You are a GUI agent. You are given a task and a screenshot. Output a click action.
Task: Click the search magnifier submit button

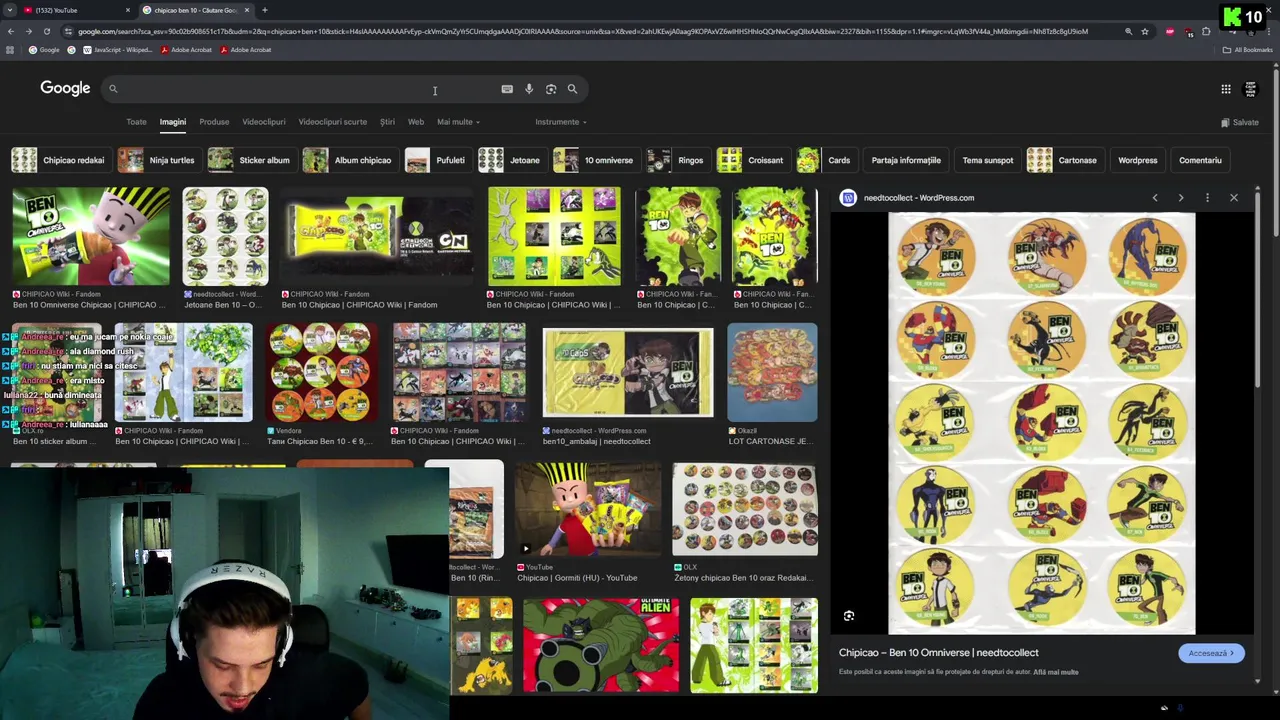572,89
